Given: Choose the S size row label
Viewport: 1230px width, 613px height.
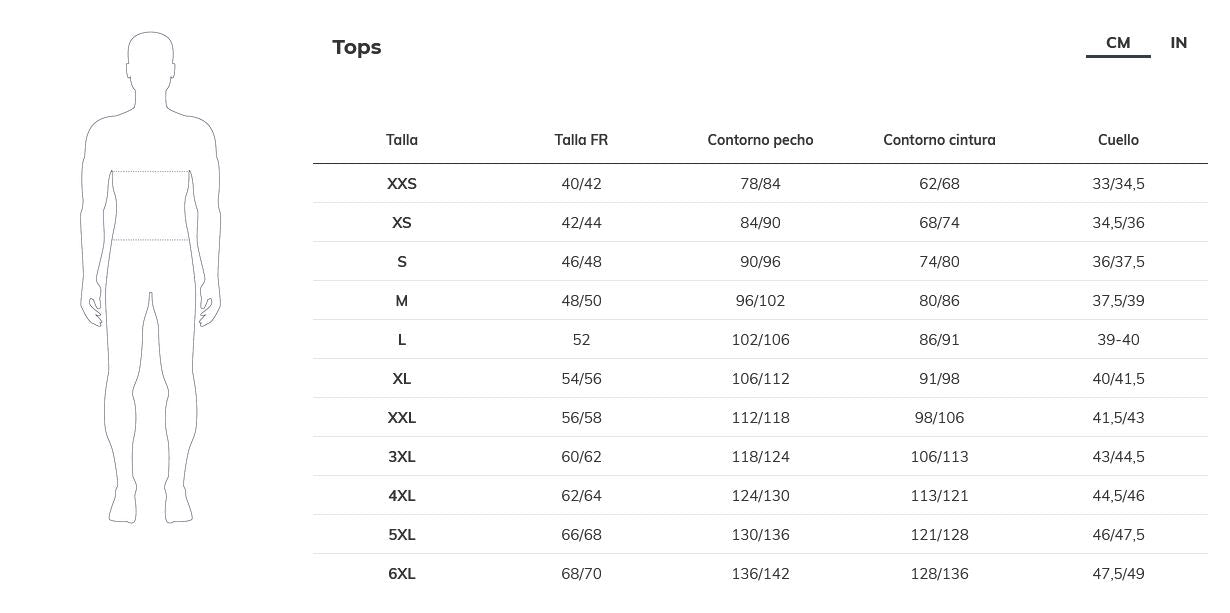Looking at the screenshot, I should [x=402, y=262].
